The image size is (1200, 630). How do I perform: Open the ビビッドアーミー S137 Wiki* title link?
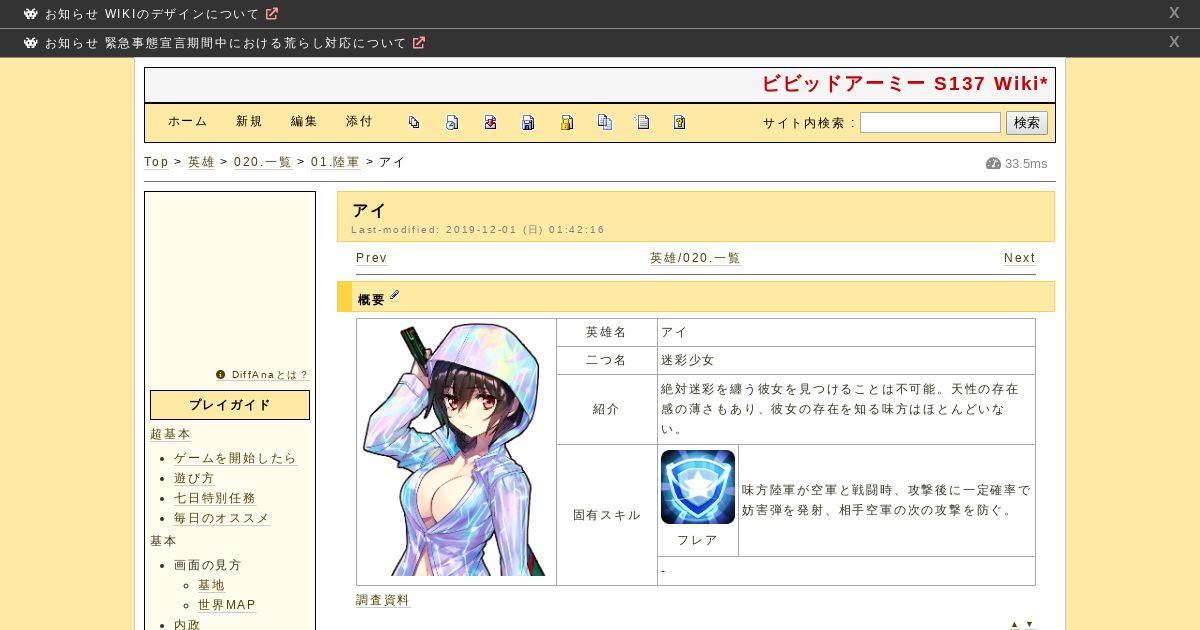905,84
